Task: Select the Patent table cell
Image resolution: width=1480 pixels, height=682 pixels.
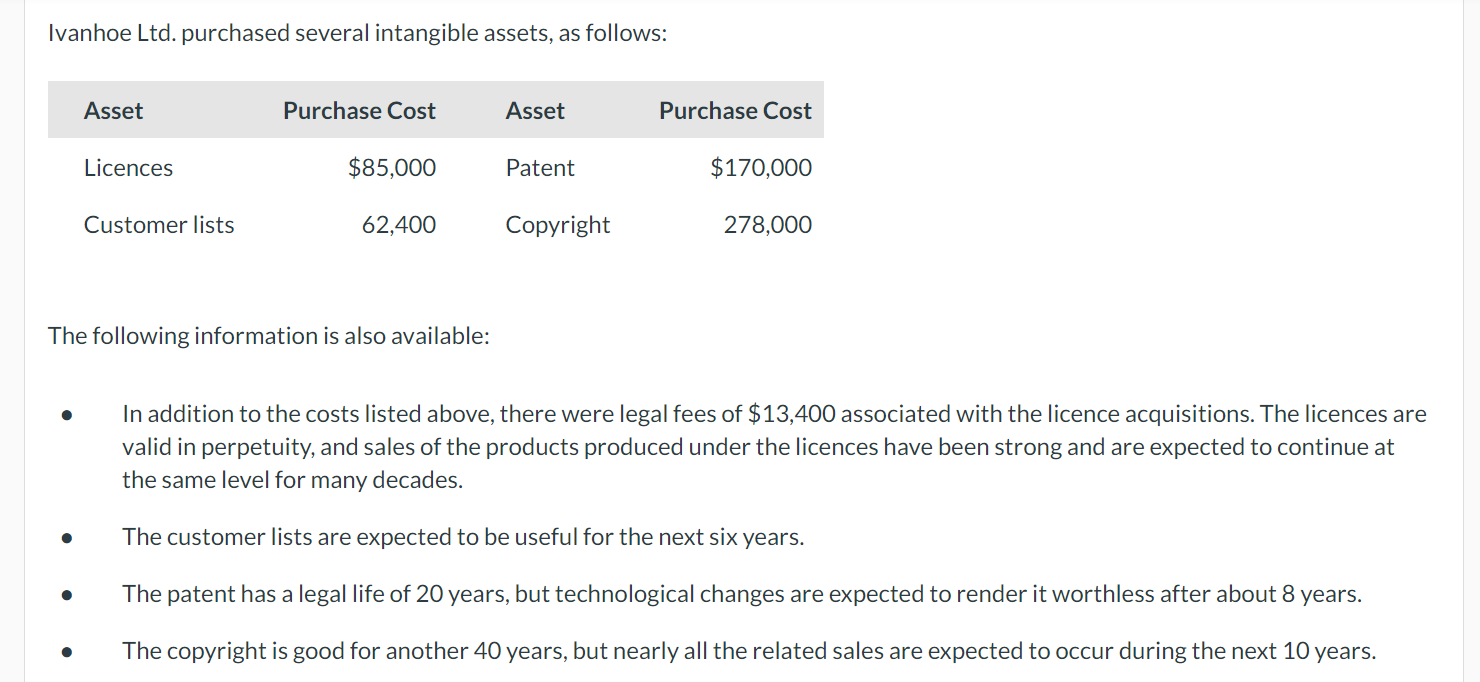Action: (x=540, y=168)
